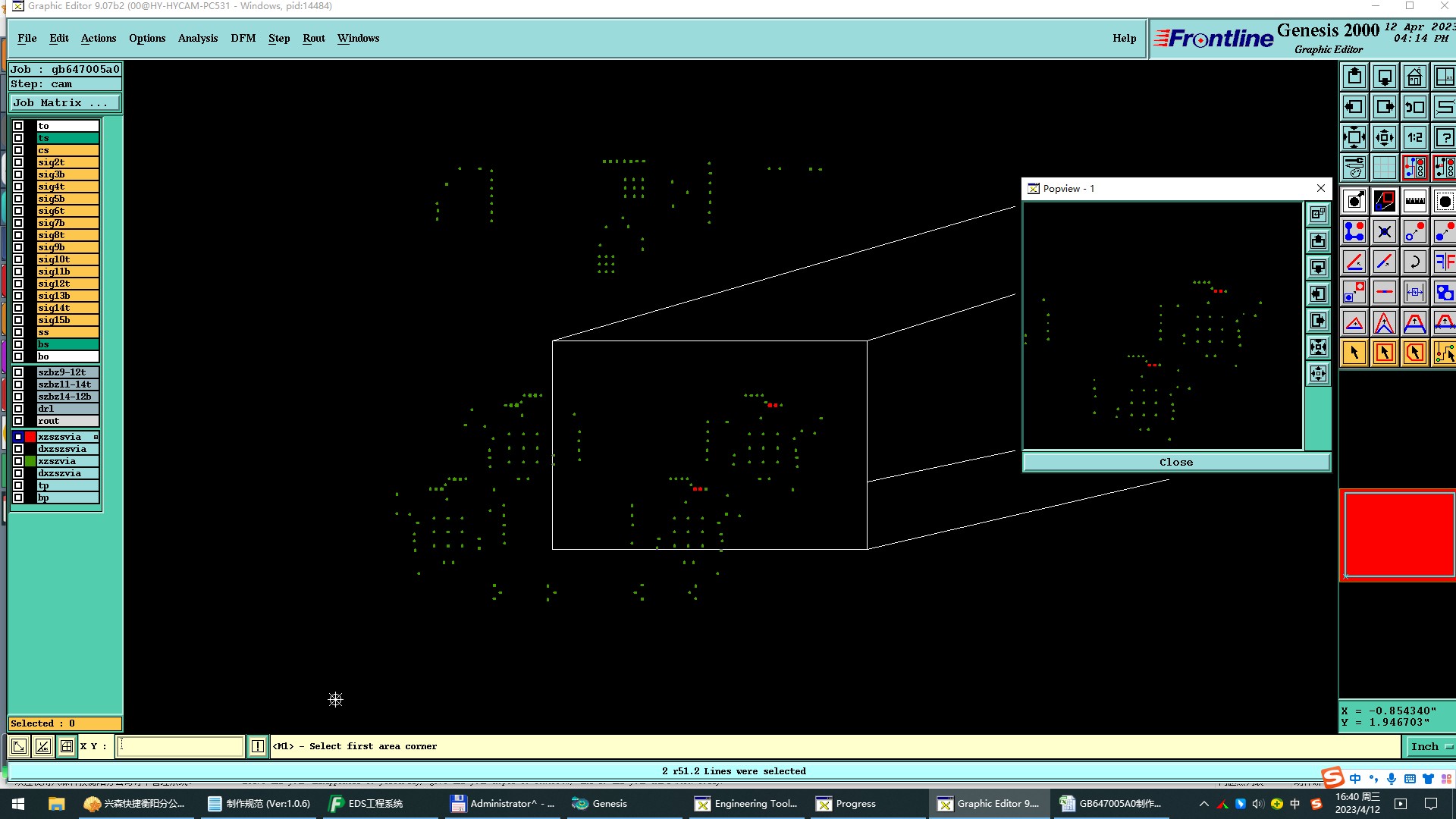Open the DFM menu

pos(243,39)
